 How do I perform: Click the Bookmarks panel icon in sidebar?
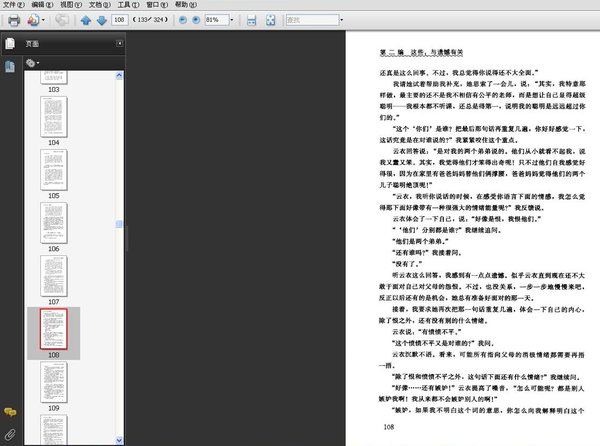pyautogui.click(x=10, y=67)
